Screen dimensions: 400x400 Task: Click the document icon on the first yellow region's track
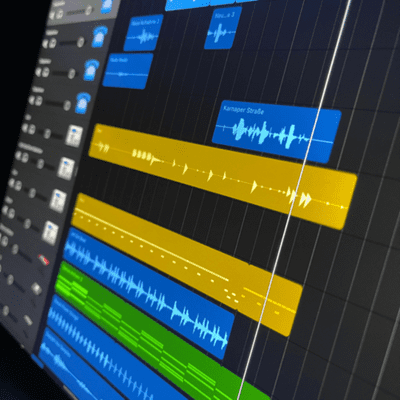(x=73, y=136)
